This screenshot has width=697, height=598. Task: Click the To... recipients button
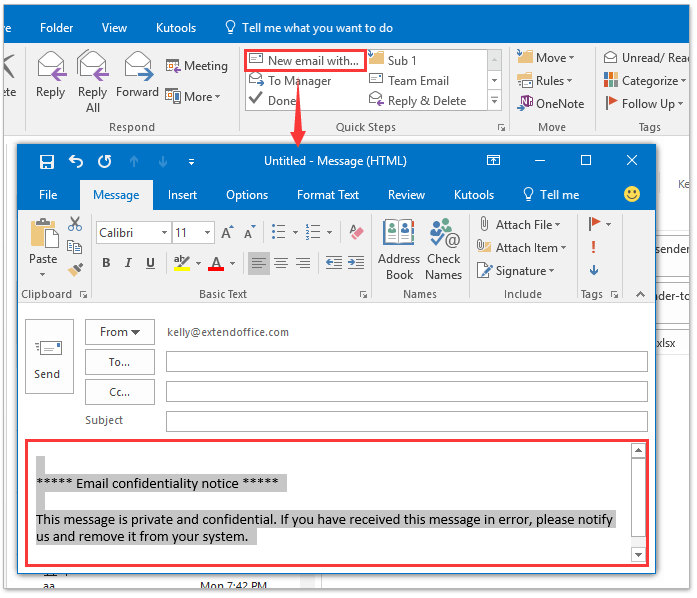tap(120, 362)
